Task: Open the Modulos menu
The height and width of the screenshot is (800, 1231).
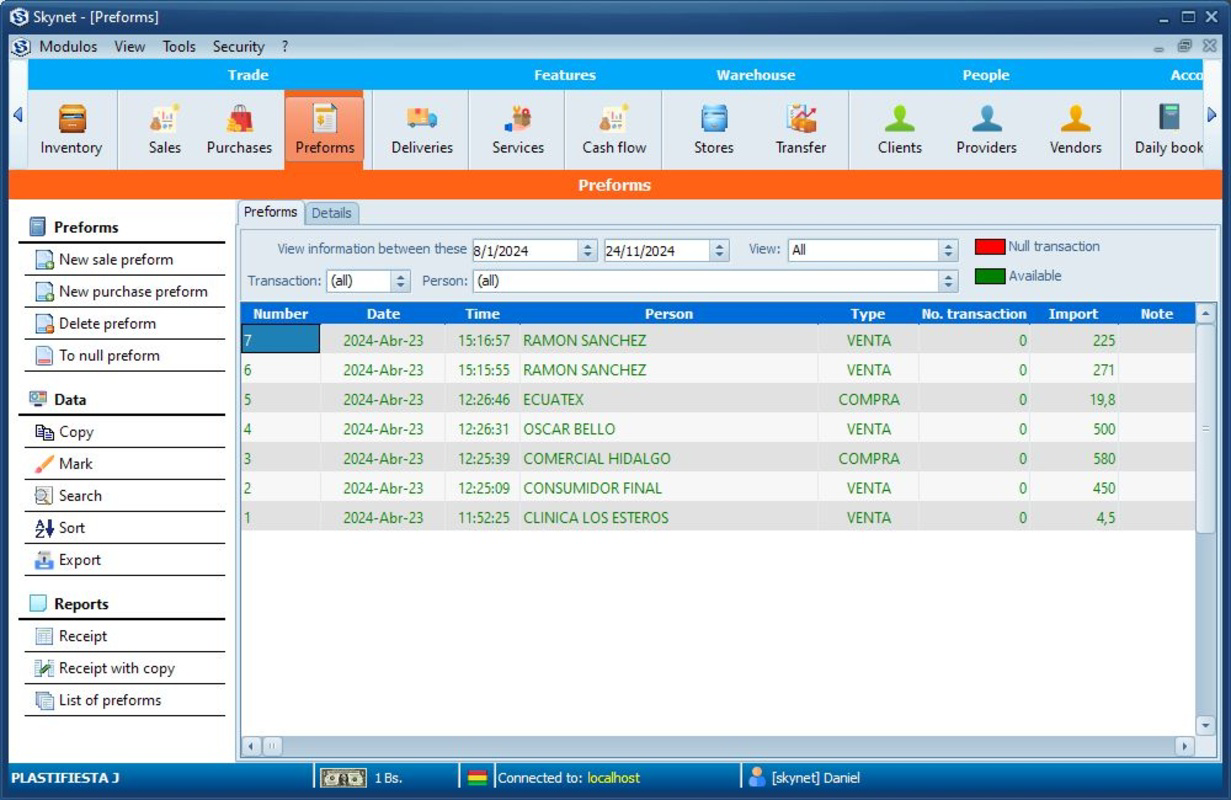Action: click(68, 47)
